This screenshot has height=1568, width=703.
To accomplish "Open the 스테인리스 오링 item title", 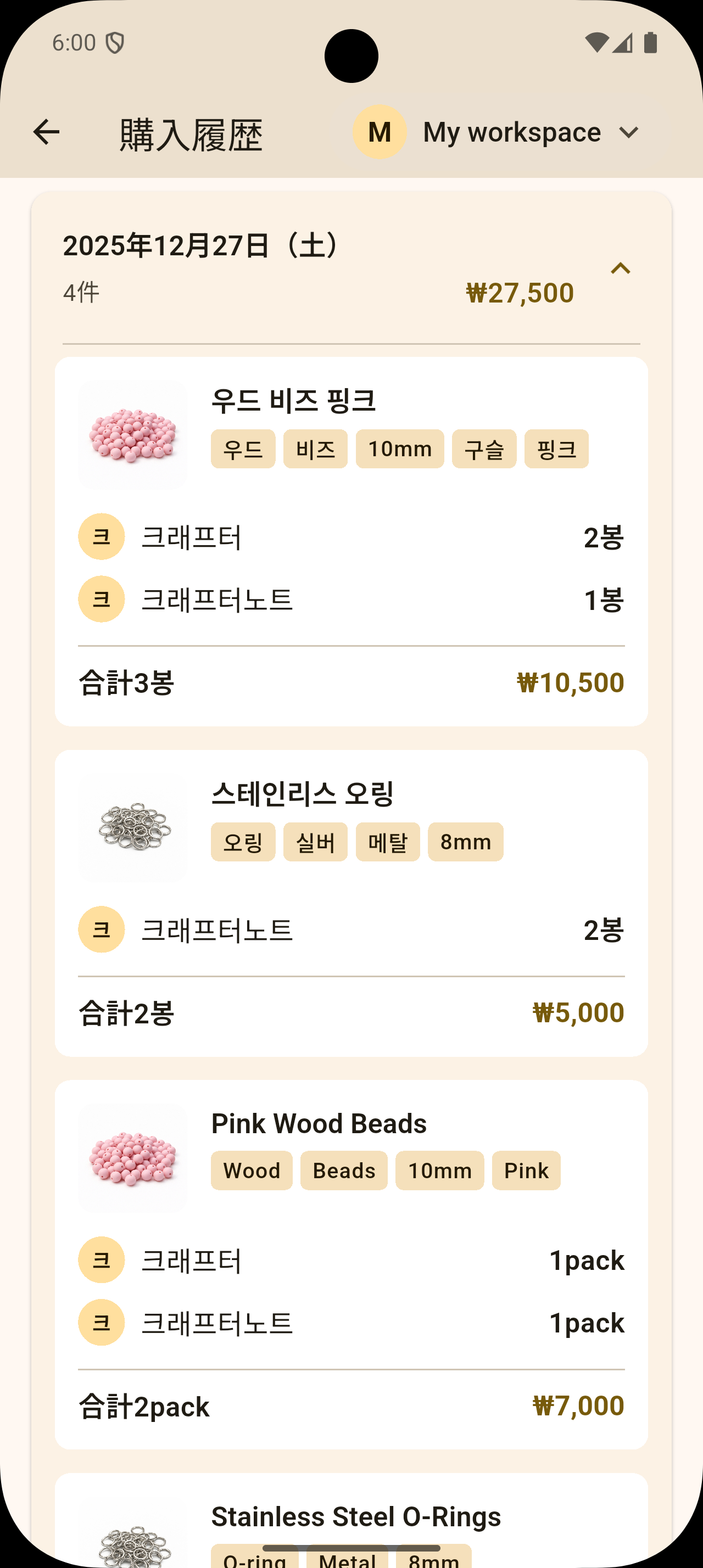I will (303, 794).
